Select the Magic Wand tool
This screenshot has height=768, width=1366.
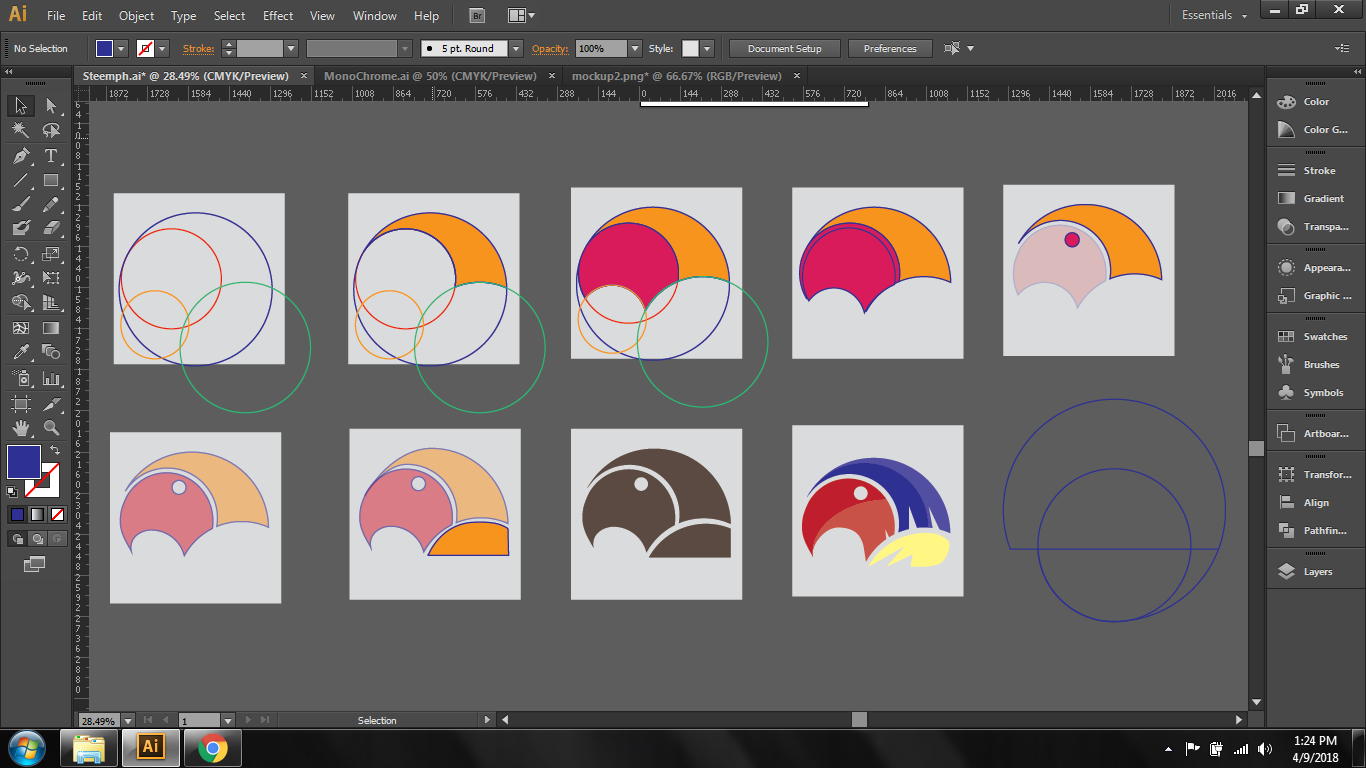click(x=20, y=130)
